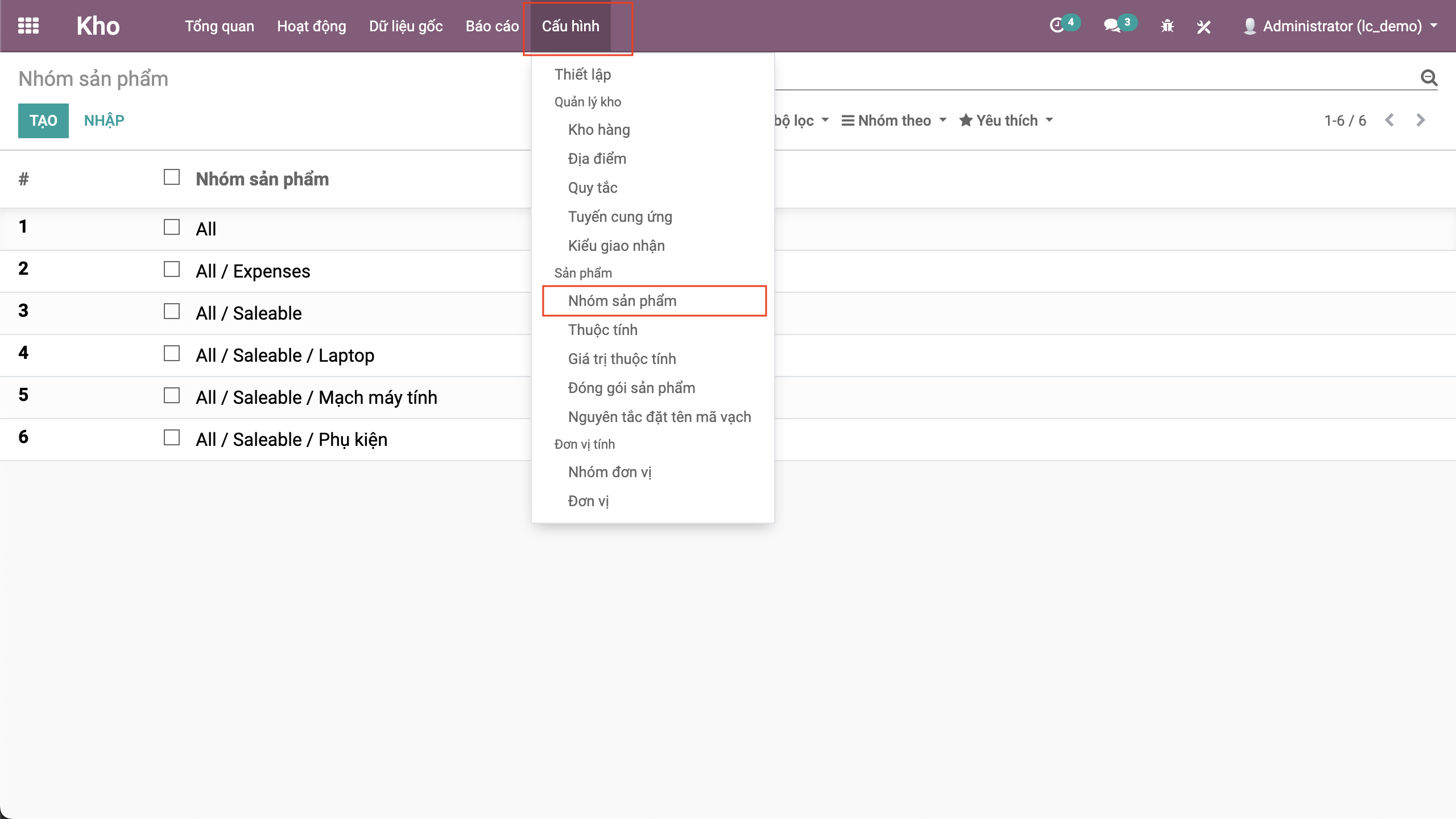
Task: Open the Đơn vị menu entry
Action: click(588, 501)
